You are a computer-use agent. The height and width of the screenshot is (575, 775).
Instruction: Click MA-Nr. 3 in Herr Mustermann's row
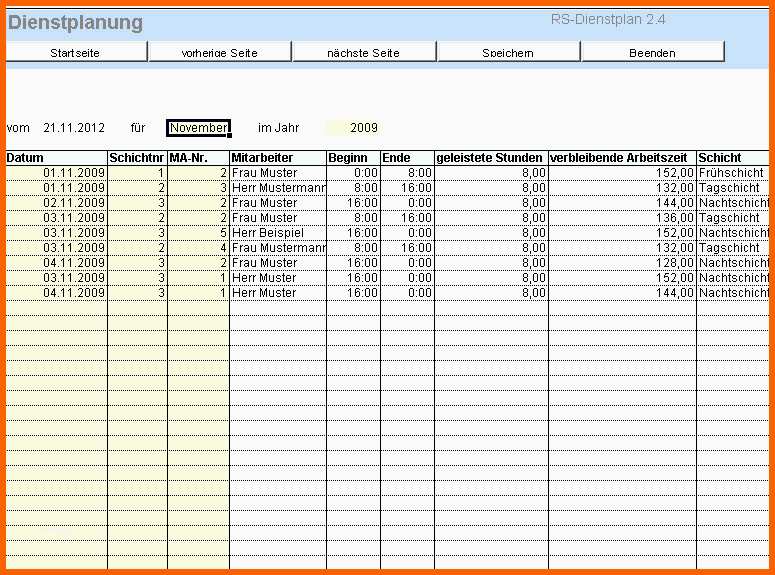(198, 188)
